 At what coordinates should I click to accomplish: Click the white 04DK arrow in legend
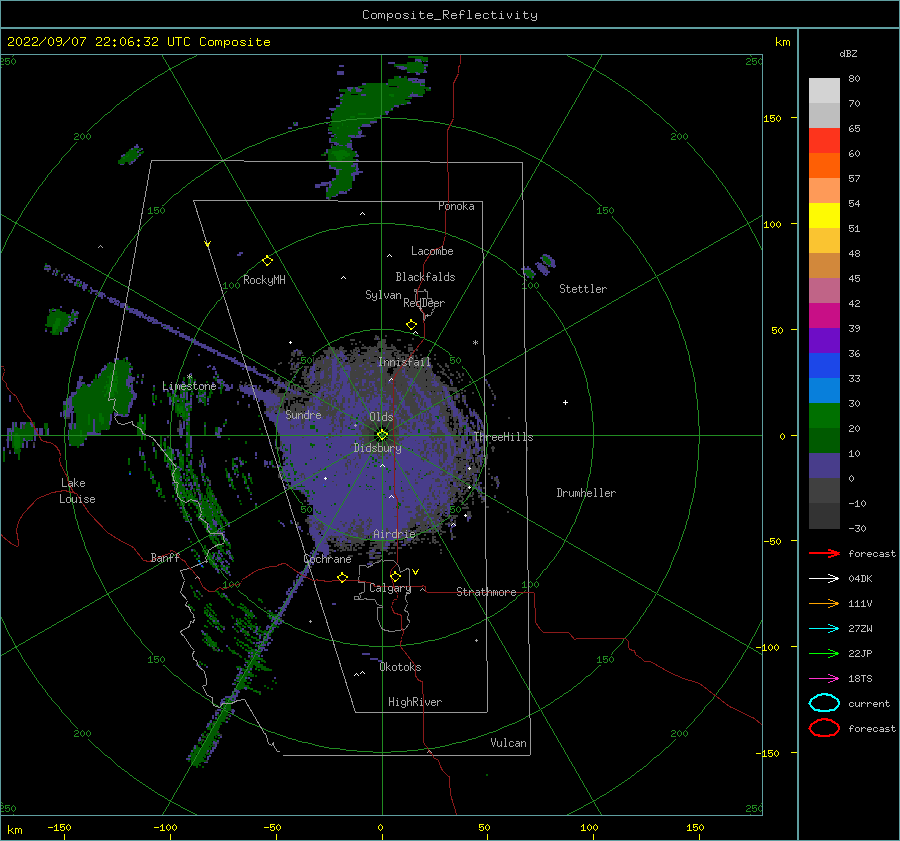pyautogui.click(x=824, y=579)
